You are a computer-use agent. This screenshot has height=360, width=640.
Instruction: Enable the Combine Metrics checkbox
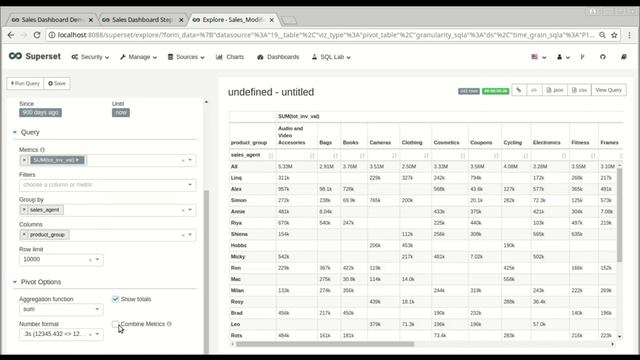(116, 324)
